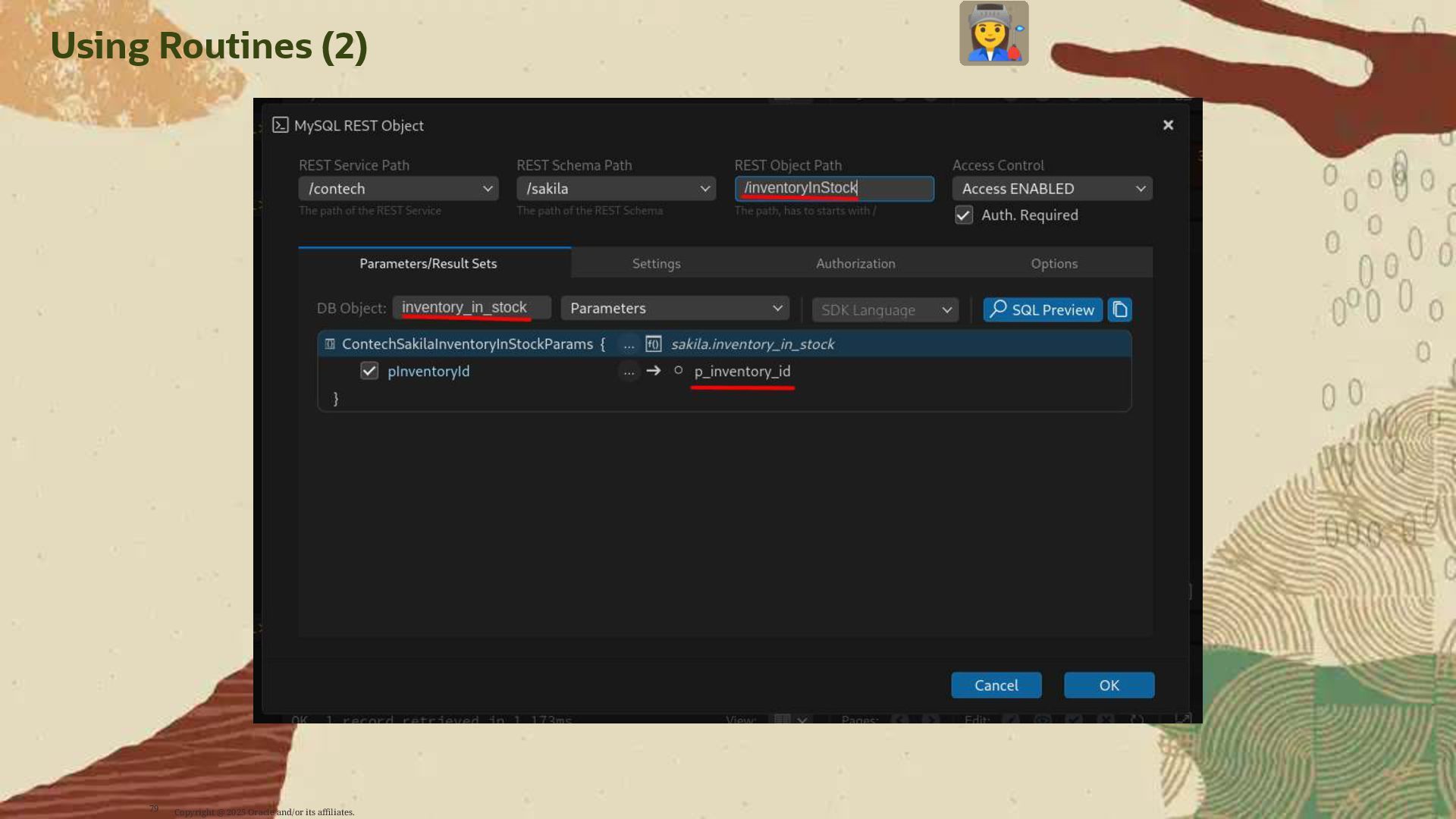The image size is (1456, 819).
Task: Click the copy SQL to clipboard icon
Action: coord(1119,309)
